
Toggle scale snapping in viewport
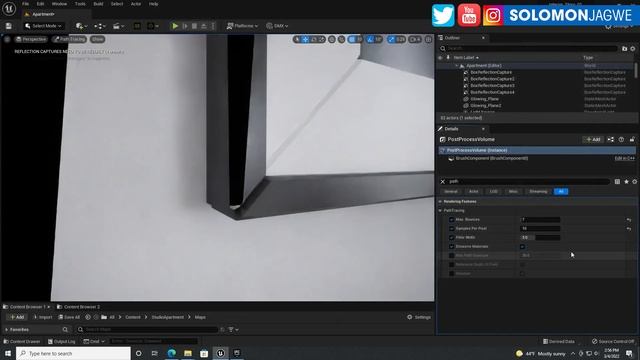coord(391,39)
